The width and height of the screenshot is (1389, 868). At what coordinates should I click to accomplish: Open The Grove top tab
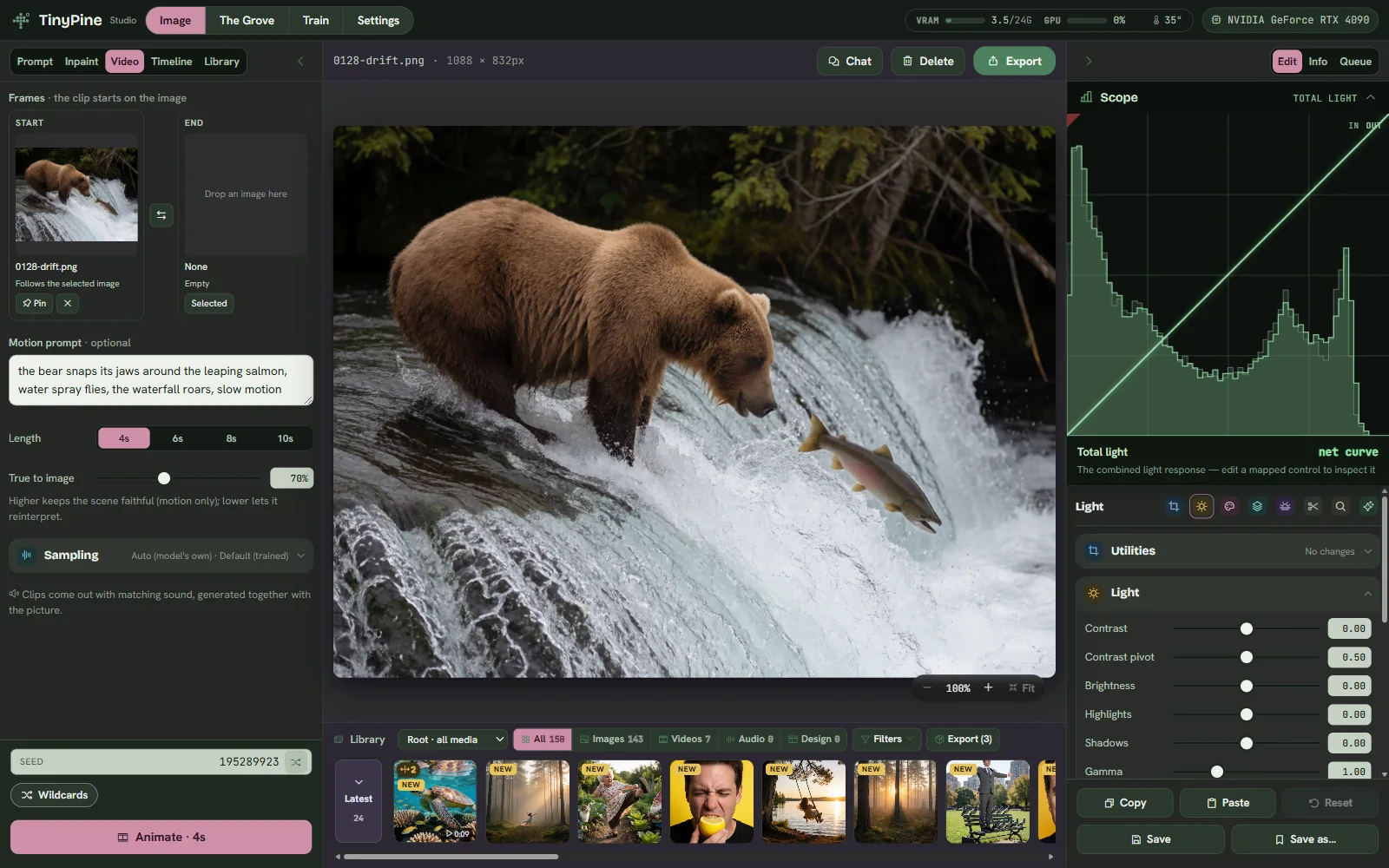tap(247, 20)
